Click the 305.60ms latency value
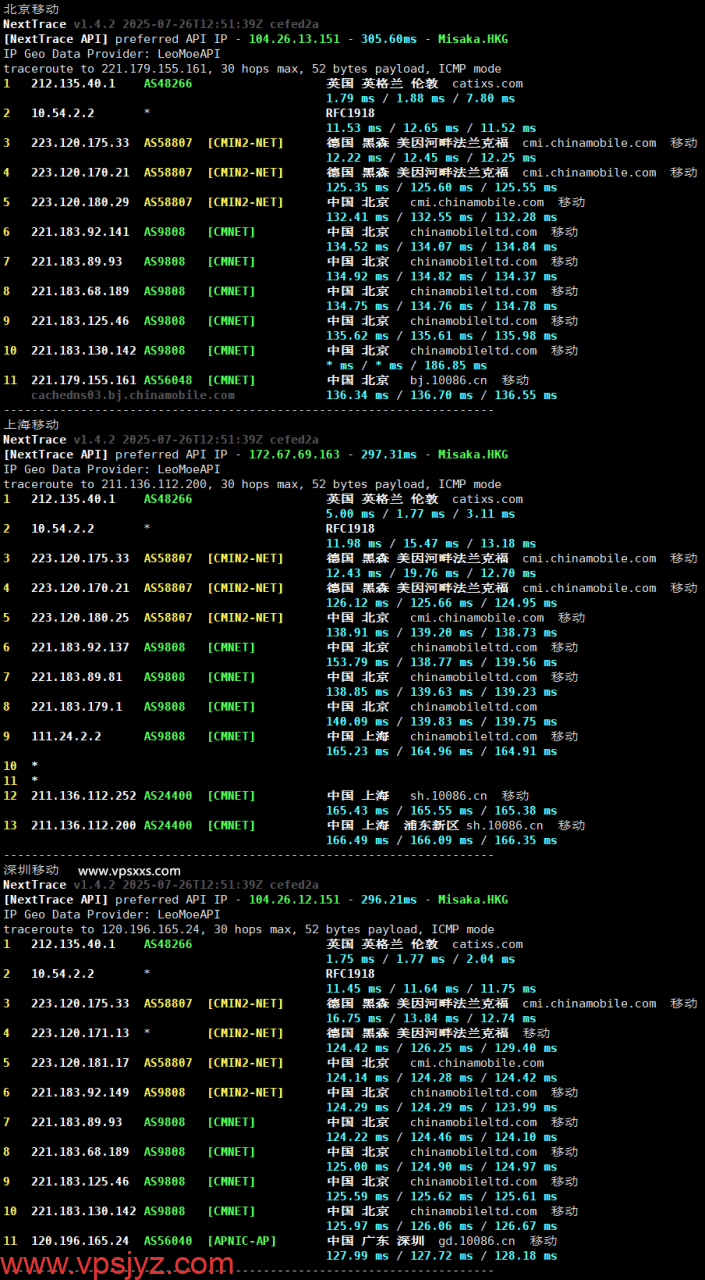The height and width of the screenshot is (1280, 705). [389, 39]
